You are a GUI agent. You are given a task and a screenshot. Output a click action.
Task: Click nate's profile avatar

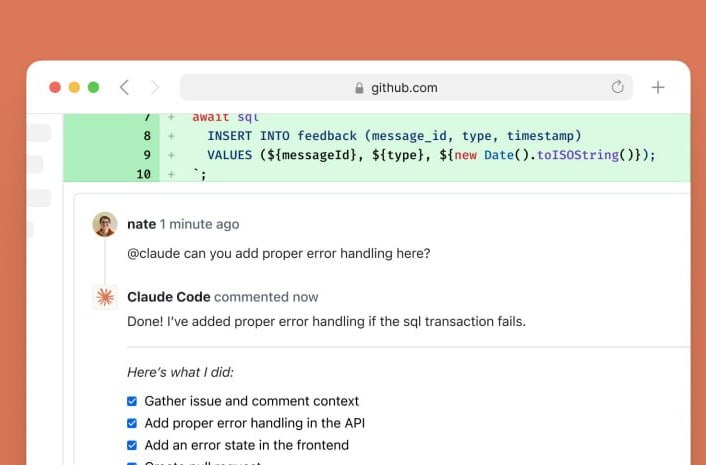coord(105,224)
